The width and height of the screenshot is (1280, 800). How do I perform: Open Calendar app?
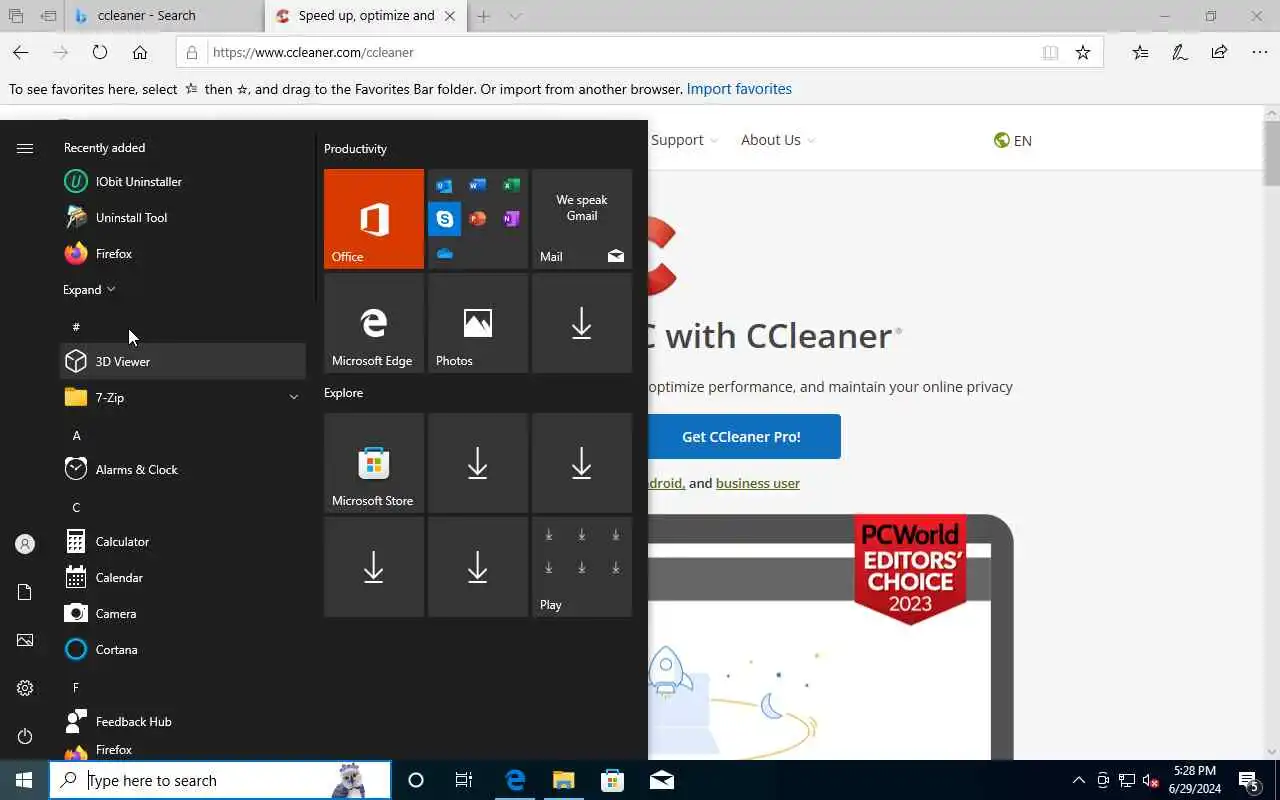183,577
